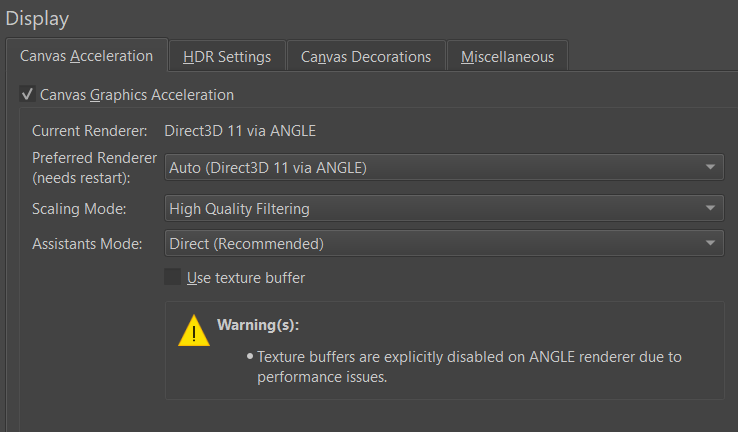Click the Assistants Mode dropdown arrow
This screenshot has width=738, height=432.
pyautogui.click(x=710, y=243)
